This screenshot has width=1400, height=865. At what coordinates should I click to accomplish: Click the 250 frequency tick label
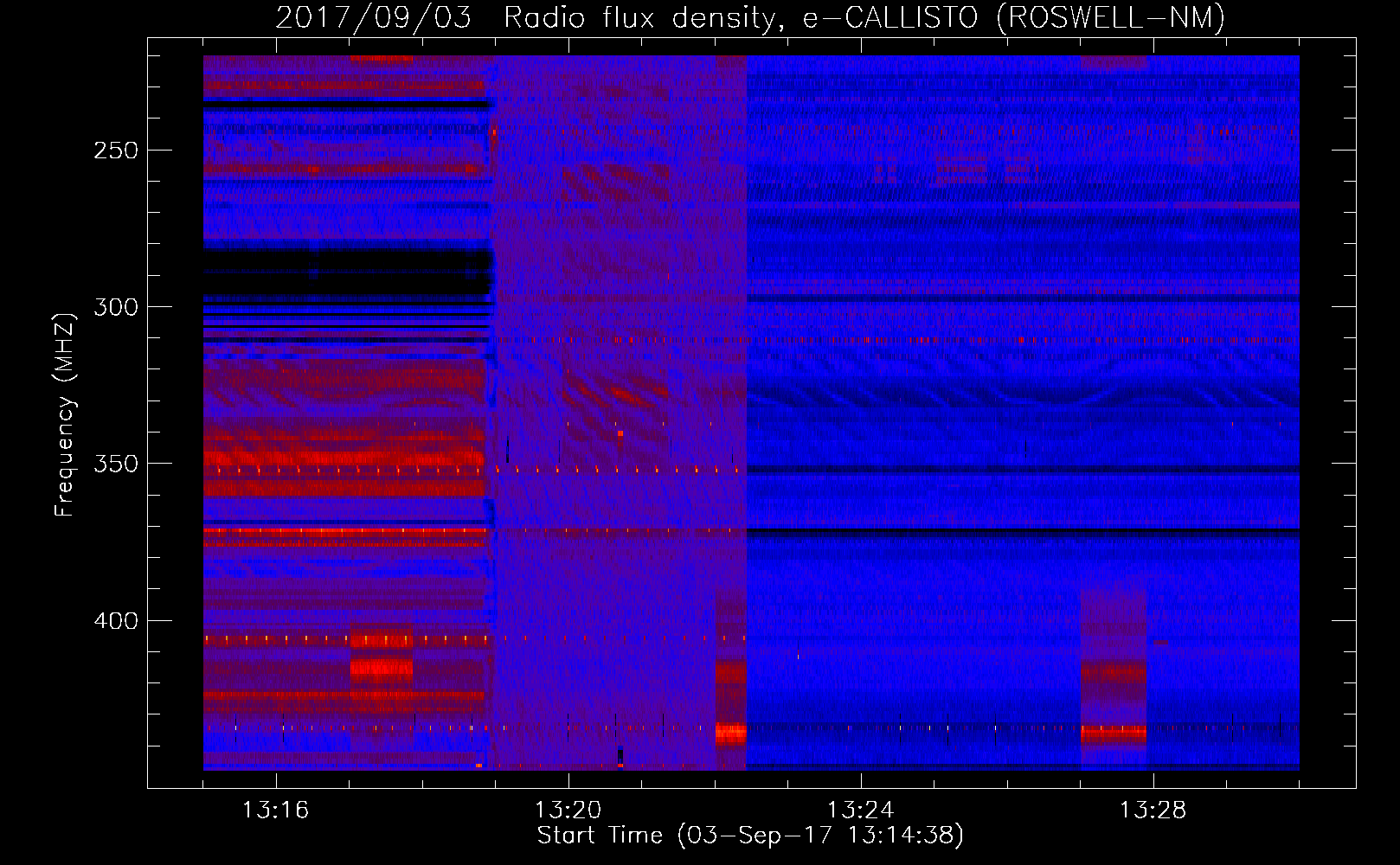coord(116,151)
